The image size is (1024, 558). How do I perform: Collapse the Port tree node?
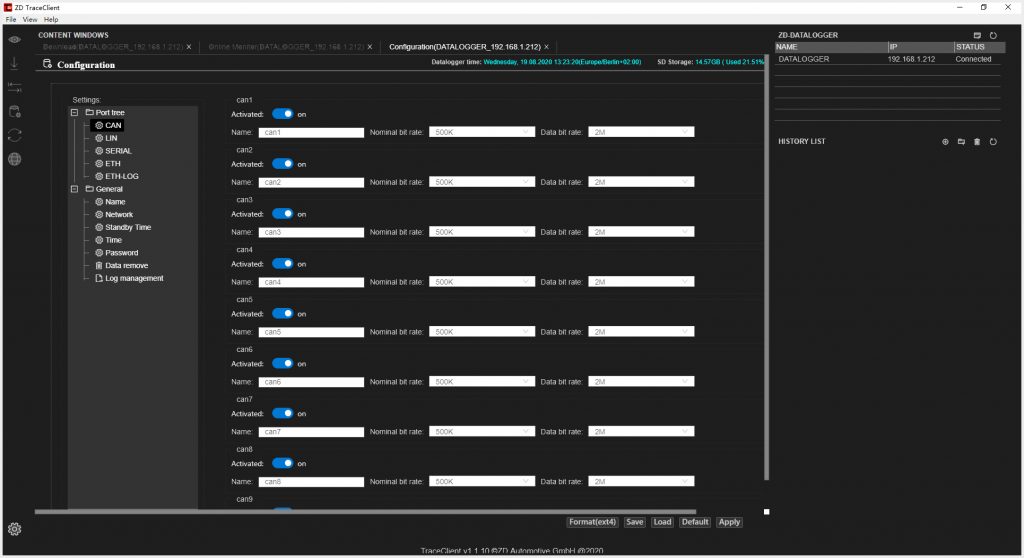tap(74, 113)
